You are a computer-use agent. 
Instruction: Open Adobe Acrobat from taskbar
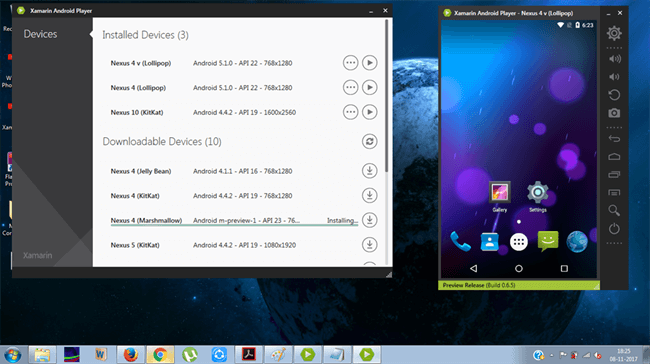pyautogui.click(x=249, y=355)
